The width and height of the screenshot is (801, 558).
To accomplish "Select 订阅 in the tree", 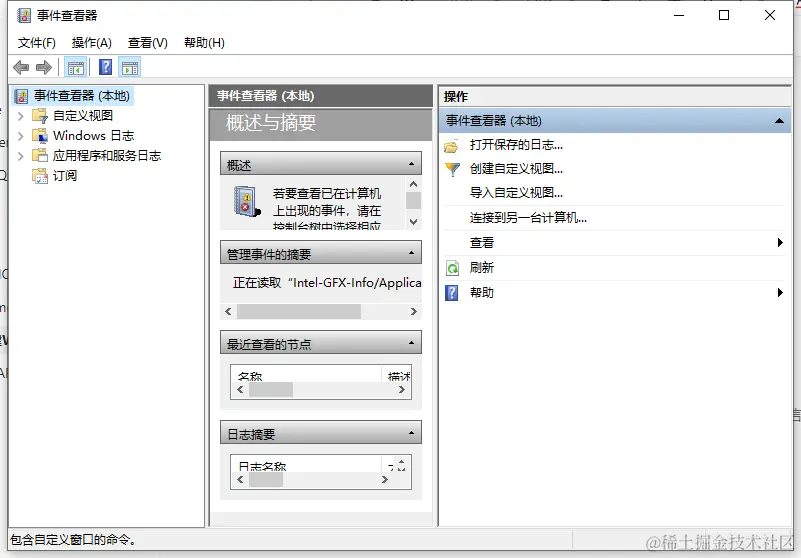I will [x=65, y=176].
